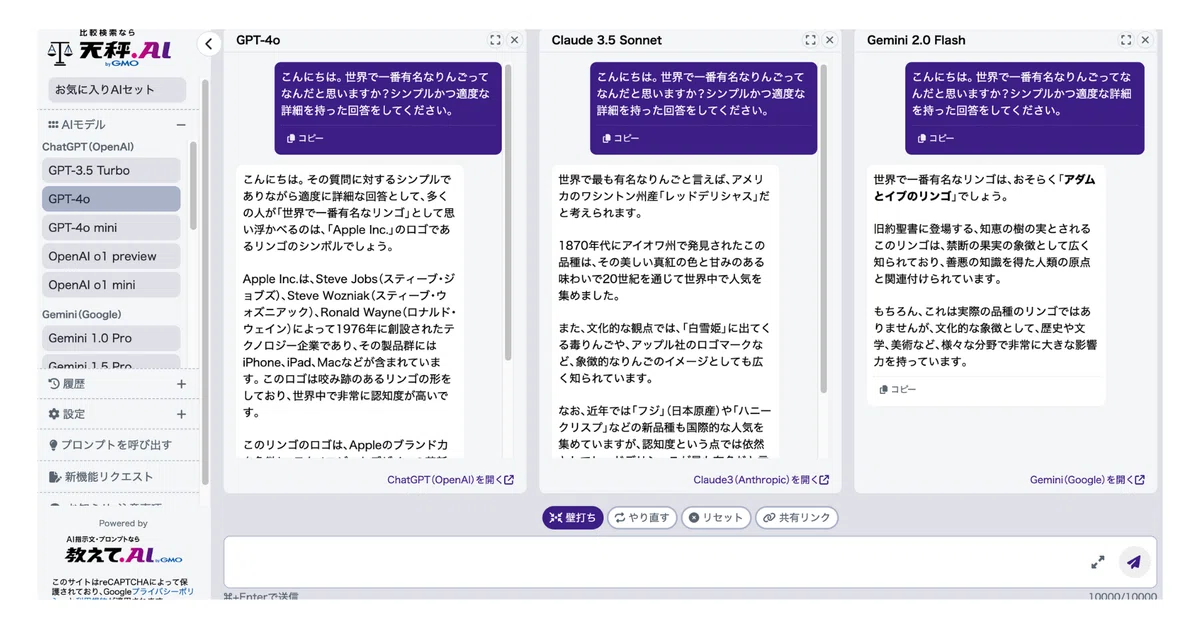Click the Claude 3.5 Sonnet panel title
Viewport: 1200px width, 629px height.
(607, 40)
